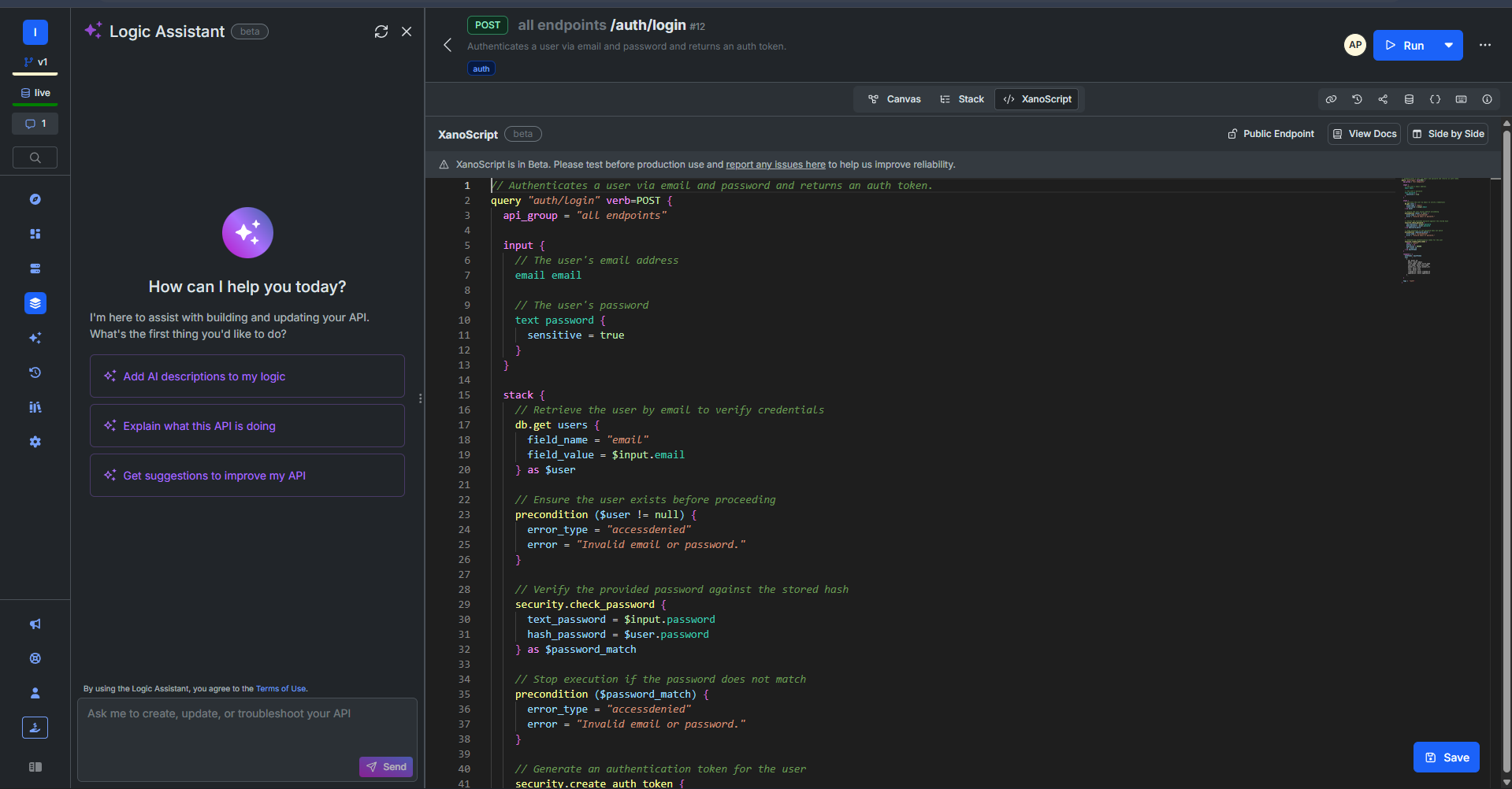Select the API layers icon in the sidebar

coord(35,303)
